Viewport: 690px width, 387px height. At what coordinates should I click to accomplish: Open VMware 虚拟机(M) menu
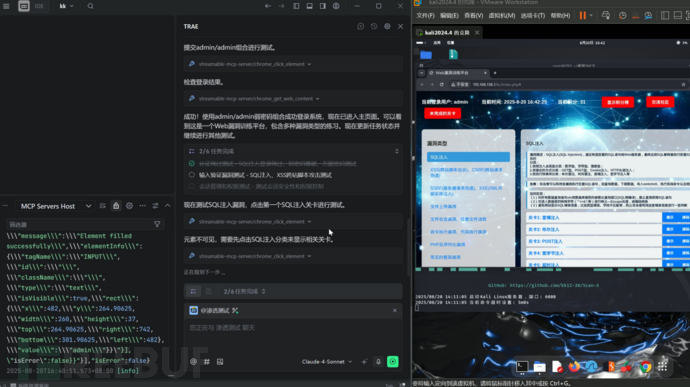point(502,15)
